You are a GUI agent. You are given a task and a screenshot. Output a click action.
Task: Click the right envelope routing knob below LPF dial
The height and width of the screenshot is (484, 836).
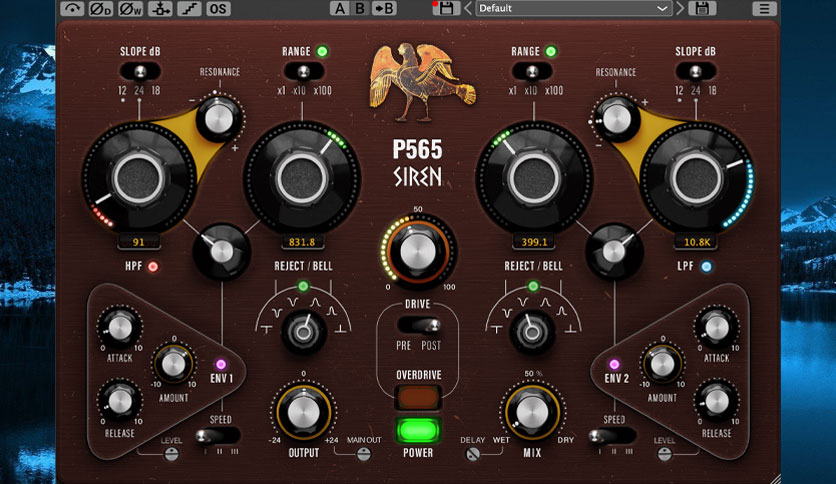coord(614,252)
